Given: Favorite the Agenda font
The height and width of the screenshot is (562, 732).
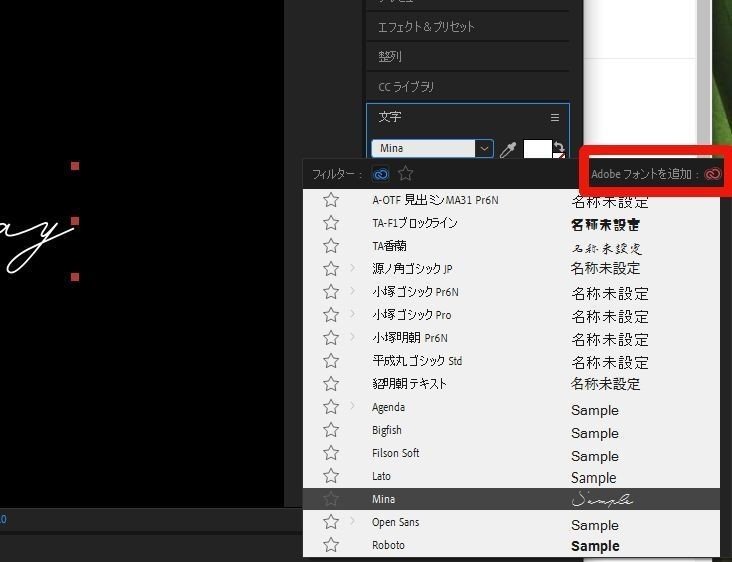Looking at the screenshot, I should pos(331,407).
